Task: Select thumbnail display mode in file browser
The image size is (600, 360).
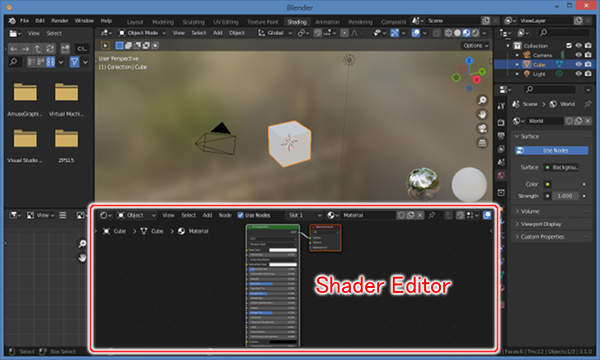Action: [51, 62]
